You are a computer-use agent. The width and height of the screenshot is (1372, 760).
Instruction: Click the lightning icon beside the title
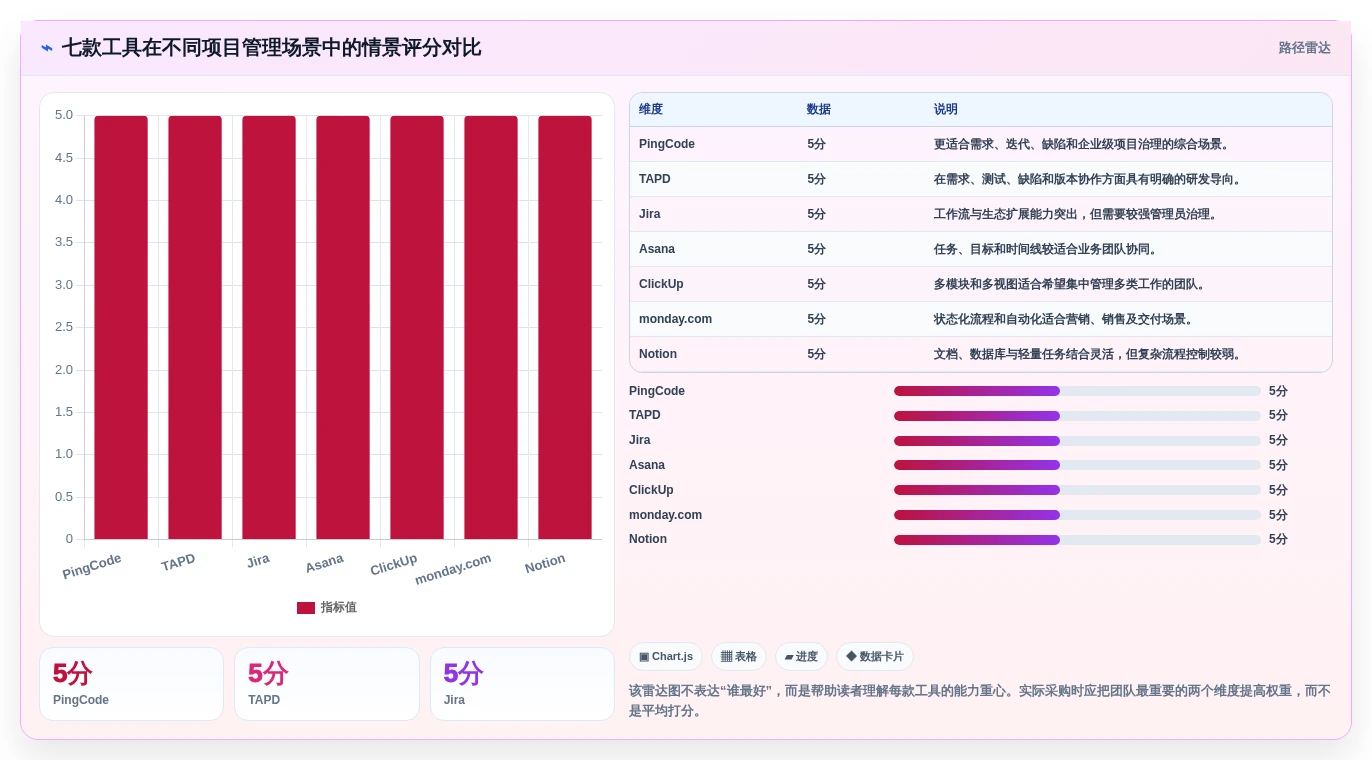click(47, 48)
